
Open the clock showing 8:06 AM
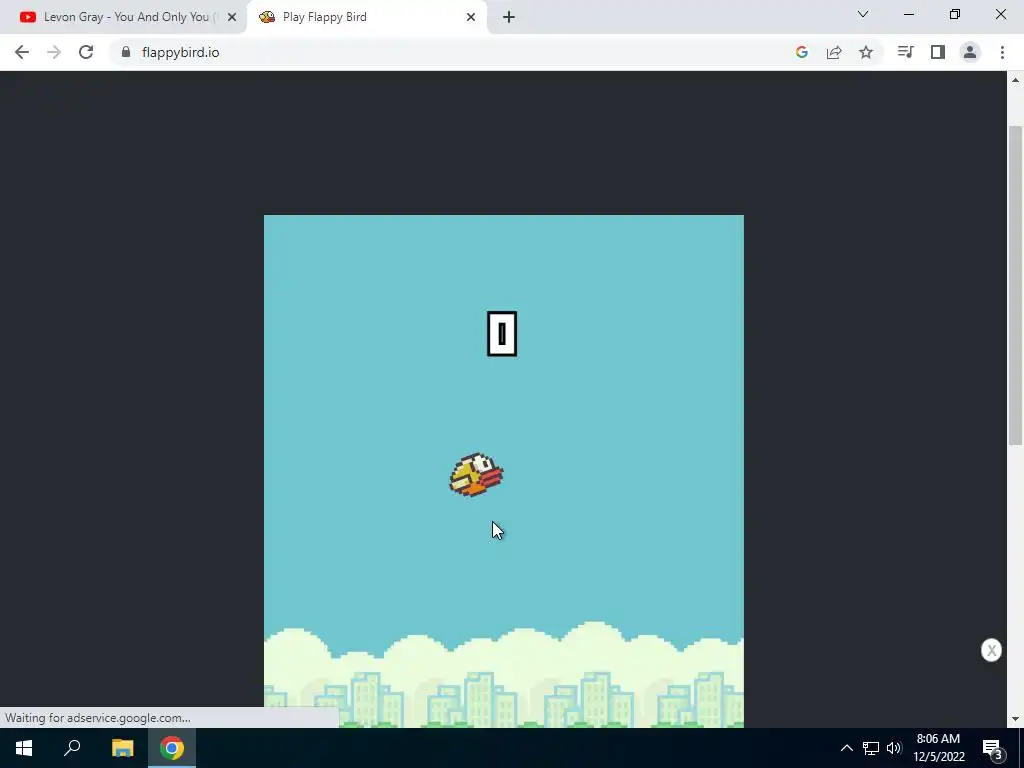(938, 748)
